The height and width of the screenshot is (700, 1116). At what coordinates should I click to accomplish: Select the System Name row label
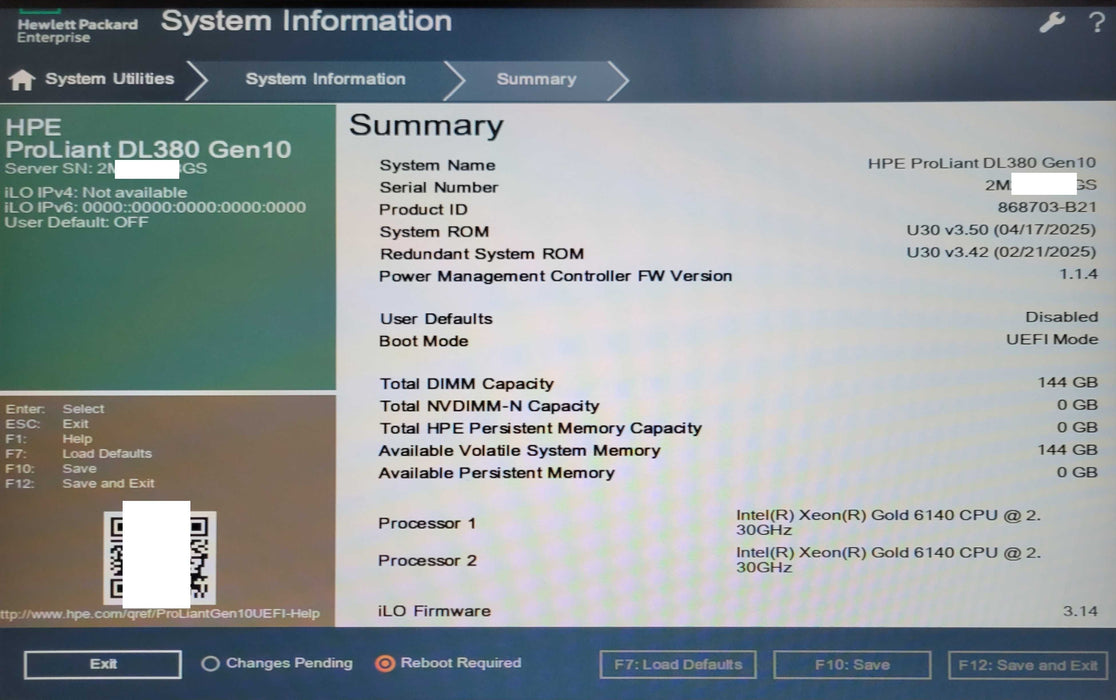pyautogui.click(x=437, y=165)
